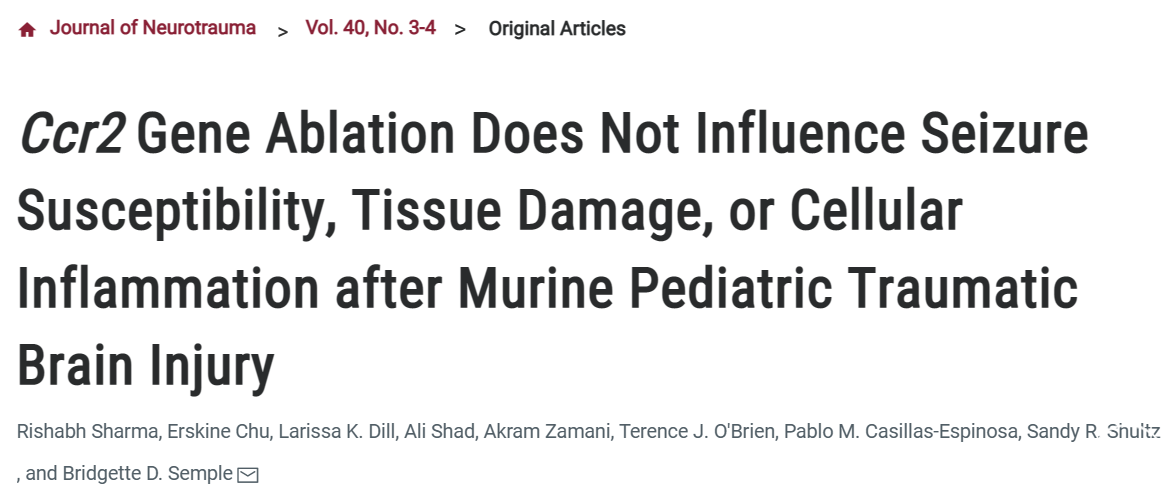Click the words "Brain Injury" in the title
This screenshot has width=1176, height=498.
pos(145,367)
